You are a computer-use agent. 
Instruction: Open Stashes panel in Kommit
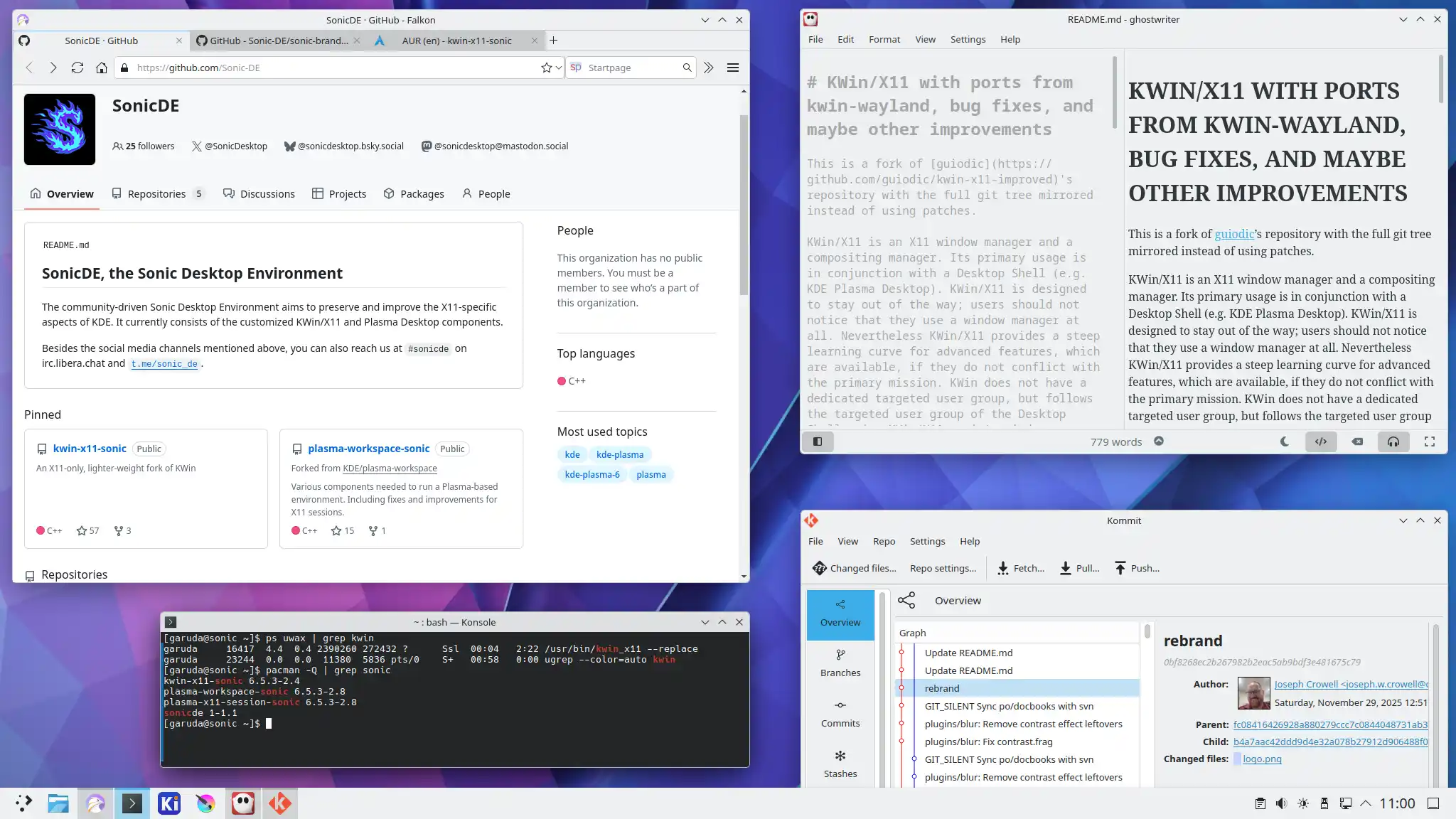pos(840,764)
